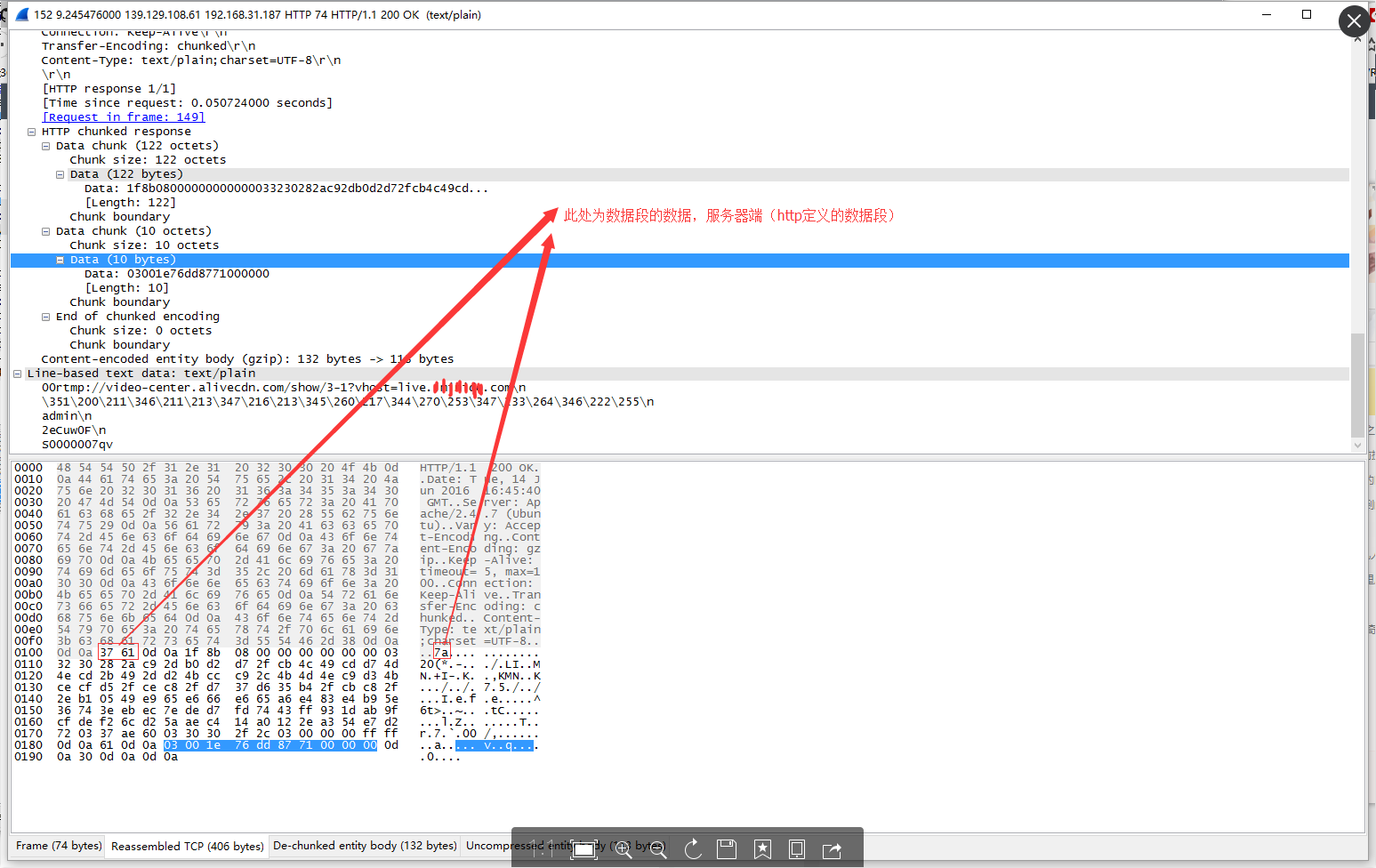Zoom in with the magnifier plus icon

(x=624, y=849)
